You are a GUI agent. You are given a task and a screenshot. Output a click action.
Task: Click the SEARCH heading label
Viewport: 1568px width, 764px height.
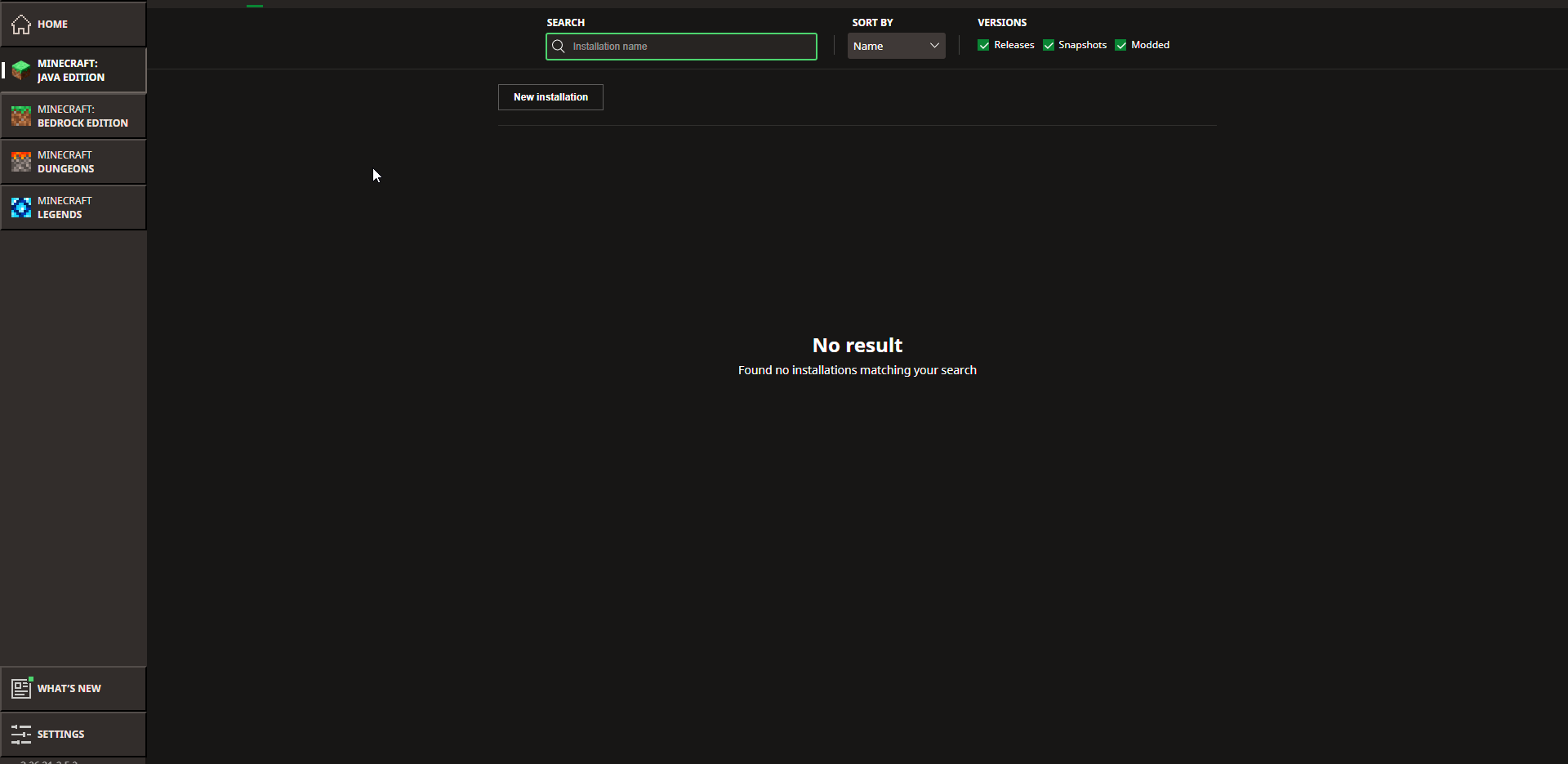[566, 23]
